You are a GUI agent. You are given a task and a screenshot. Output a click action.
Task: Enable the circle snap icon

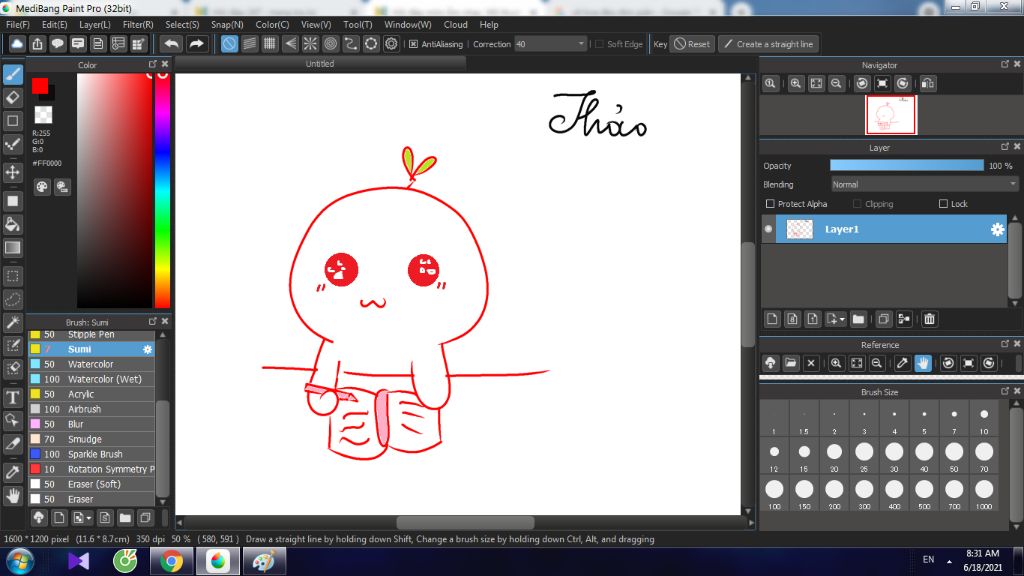click(x=330, y=44)
